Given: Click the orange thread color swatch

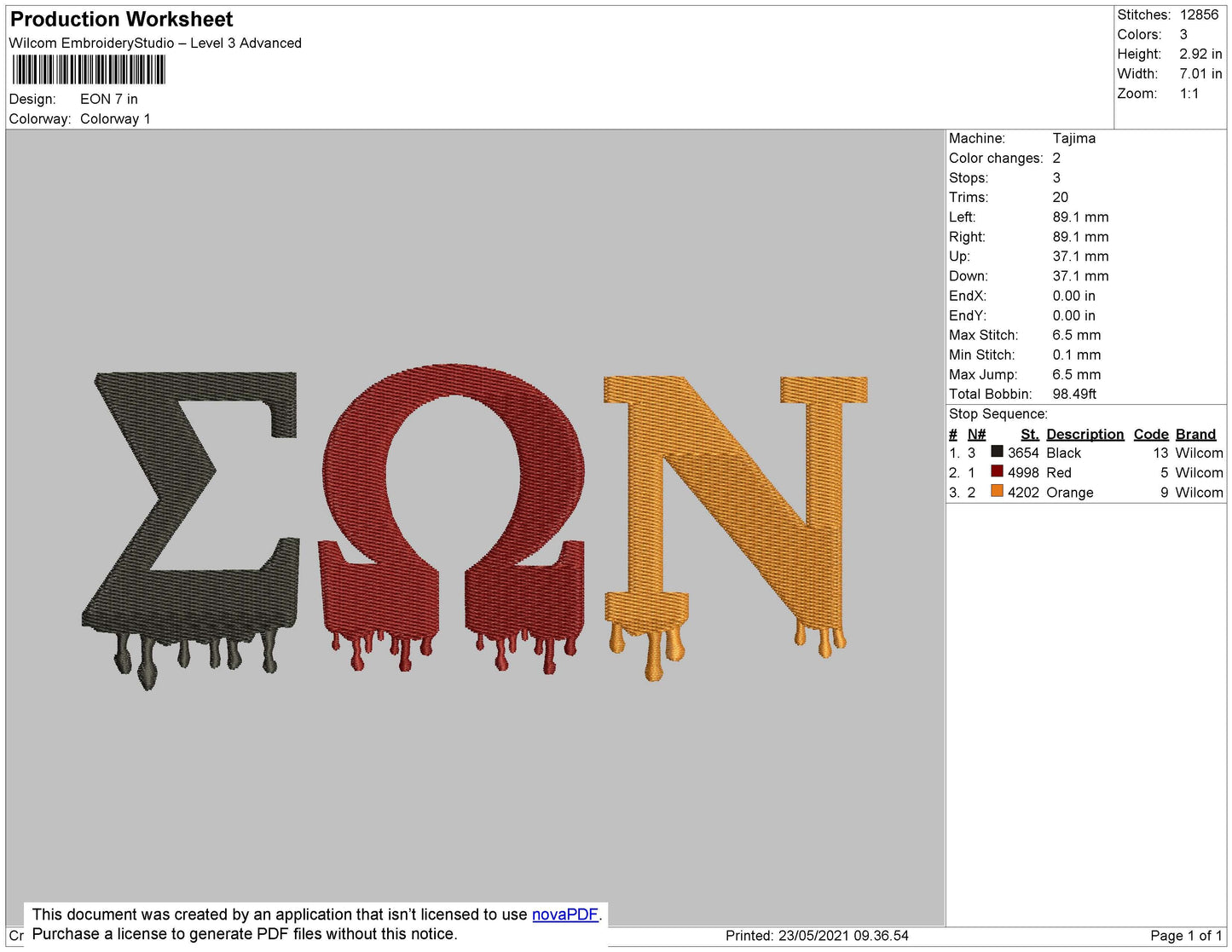Looking at the screenshot, I should [997, 491].
